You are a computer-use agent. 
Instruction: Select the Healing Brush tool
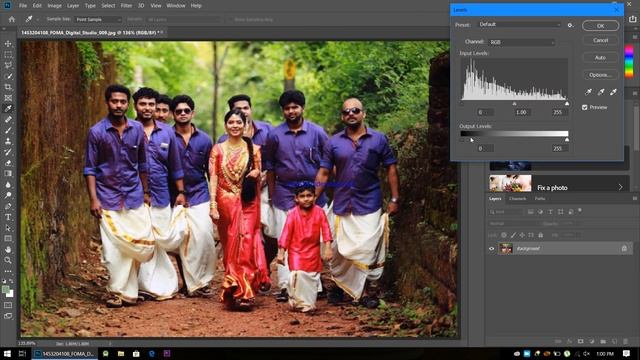(8, 120)
